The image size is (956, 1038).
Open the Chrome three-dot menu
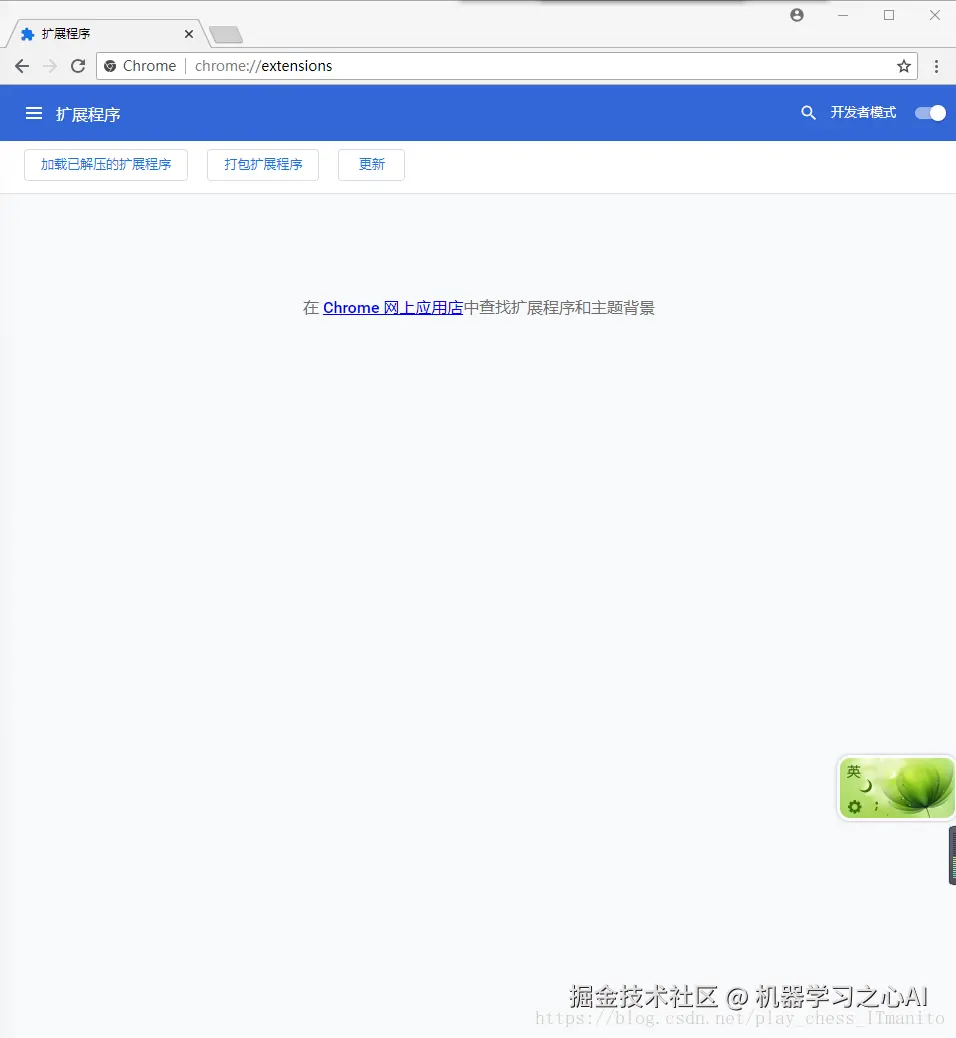[936, 66]
